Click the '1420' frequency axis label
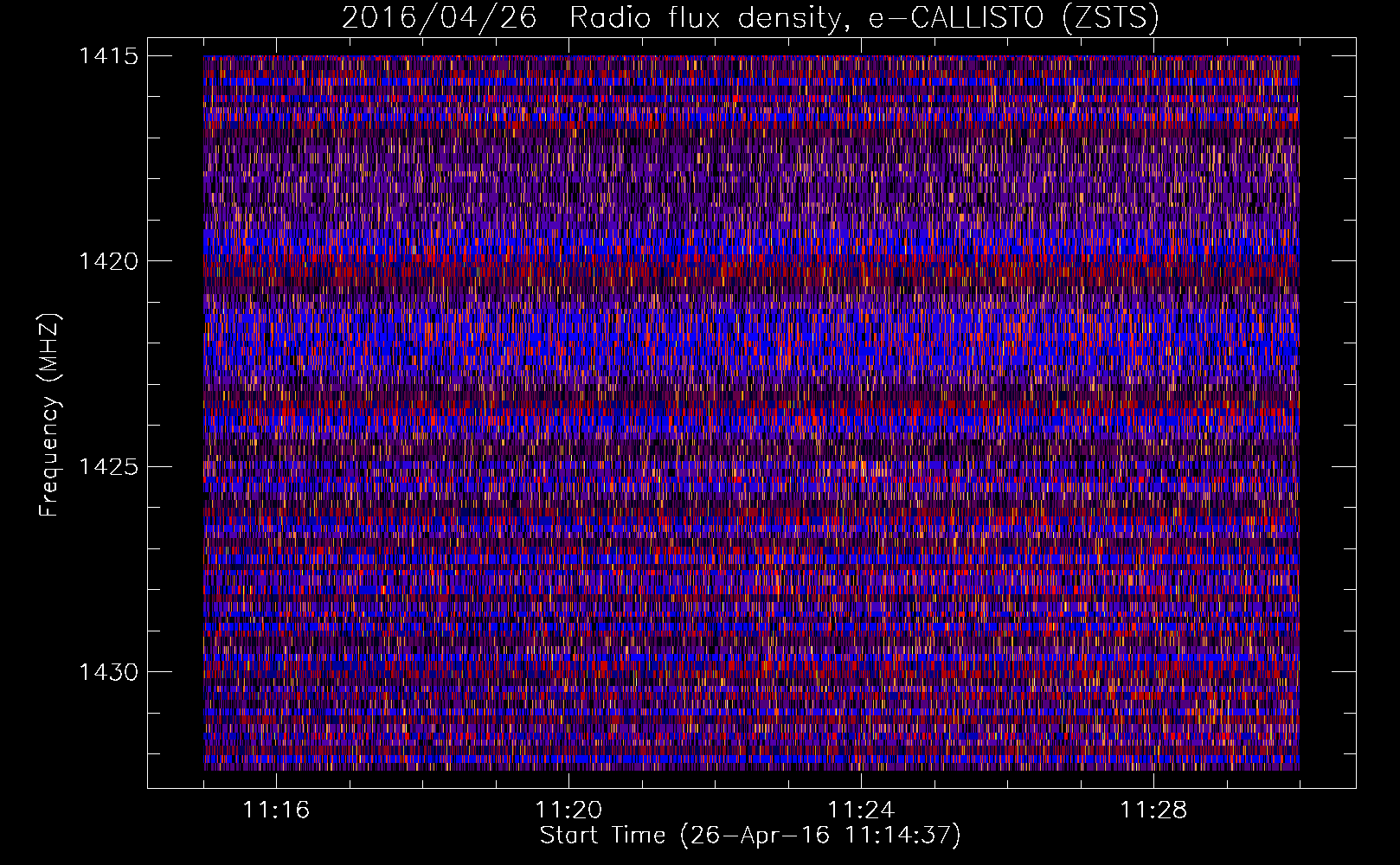 pos(108,261)
